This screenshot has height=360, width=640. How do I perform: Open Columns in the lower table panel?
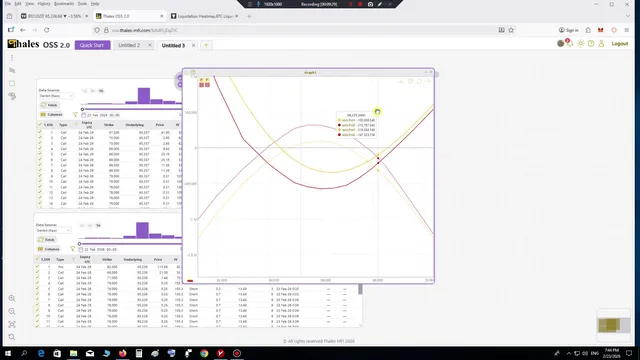[x=49, y=249]
